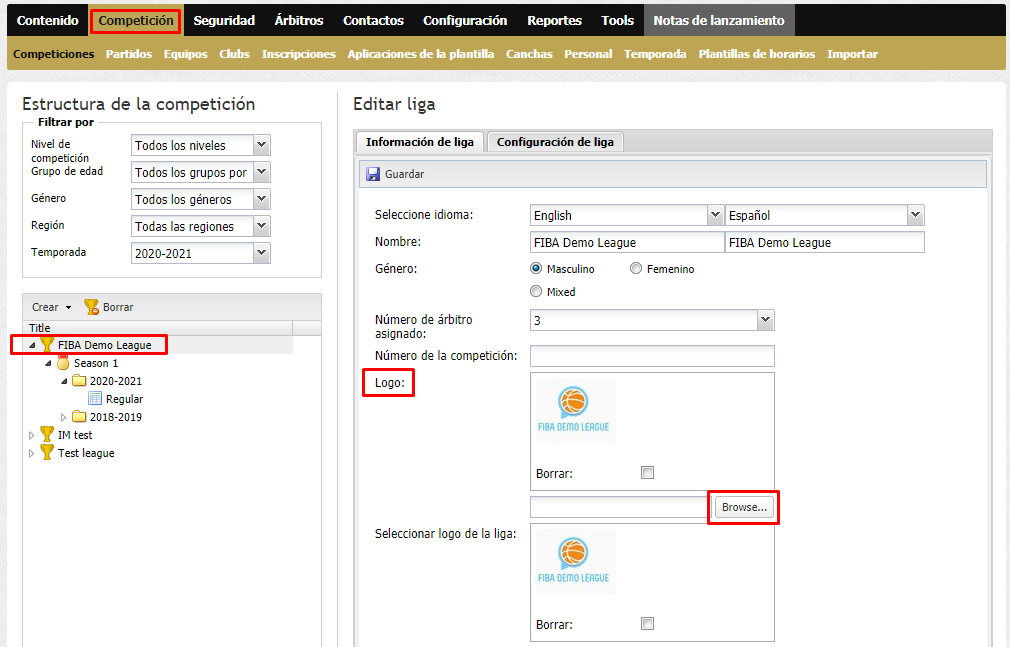This screenshot has height=647, width=1010.
Task: Choose the Mixed gender radio button
Action: point(536,292)
